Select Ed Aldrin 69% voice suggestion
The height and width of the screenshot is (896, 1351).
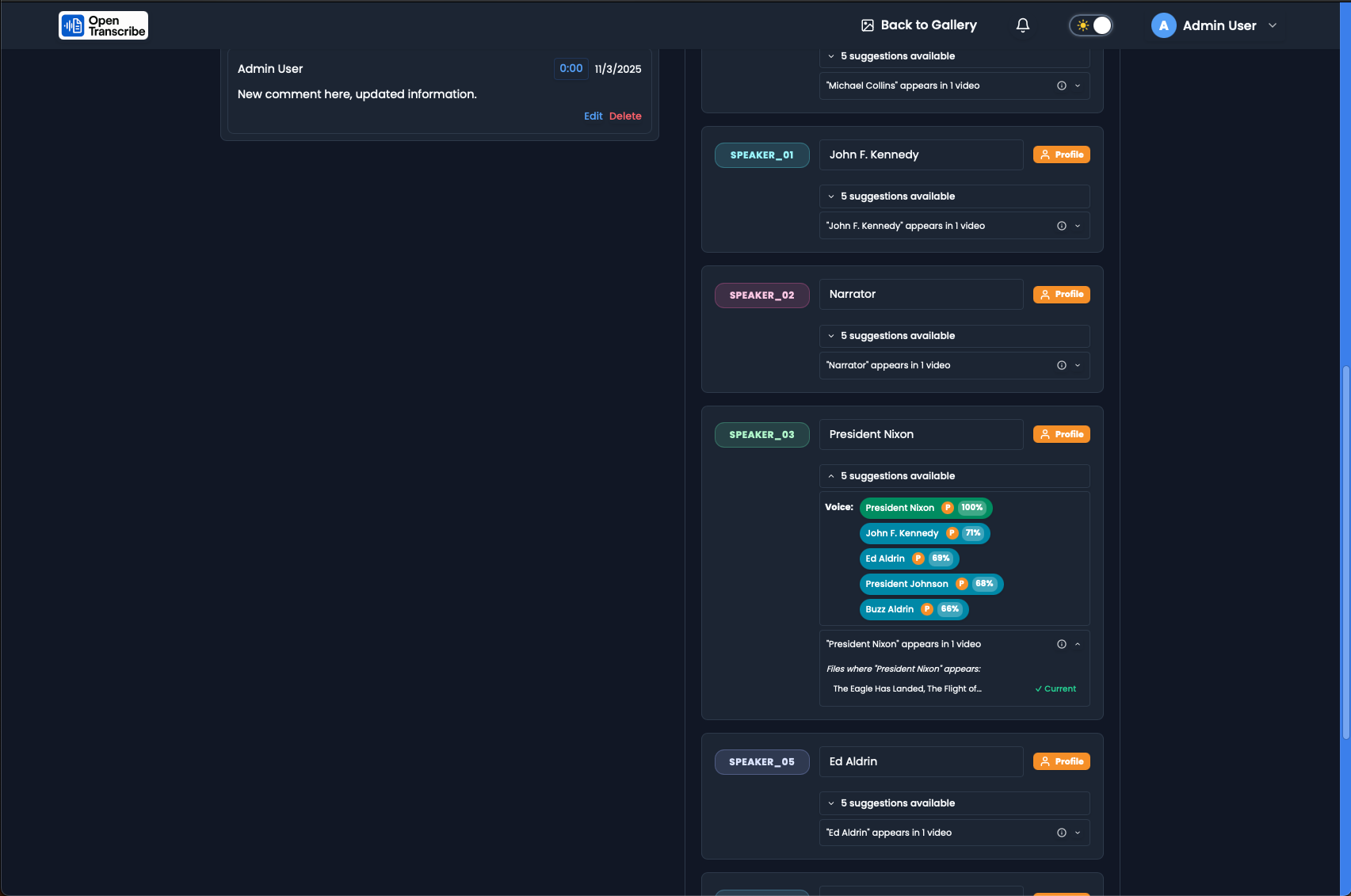click(x=910, y=559)
